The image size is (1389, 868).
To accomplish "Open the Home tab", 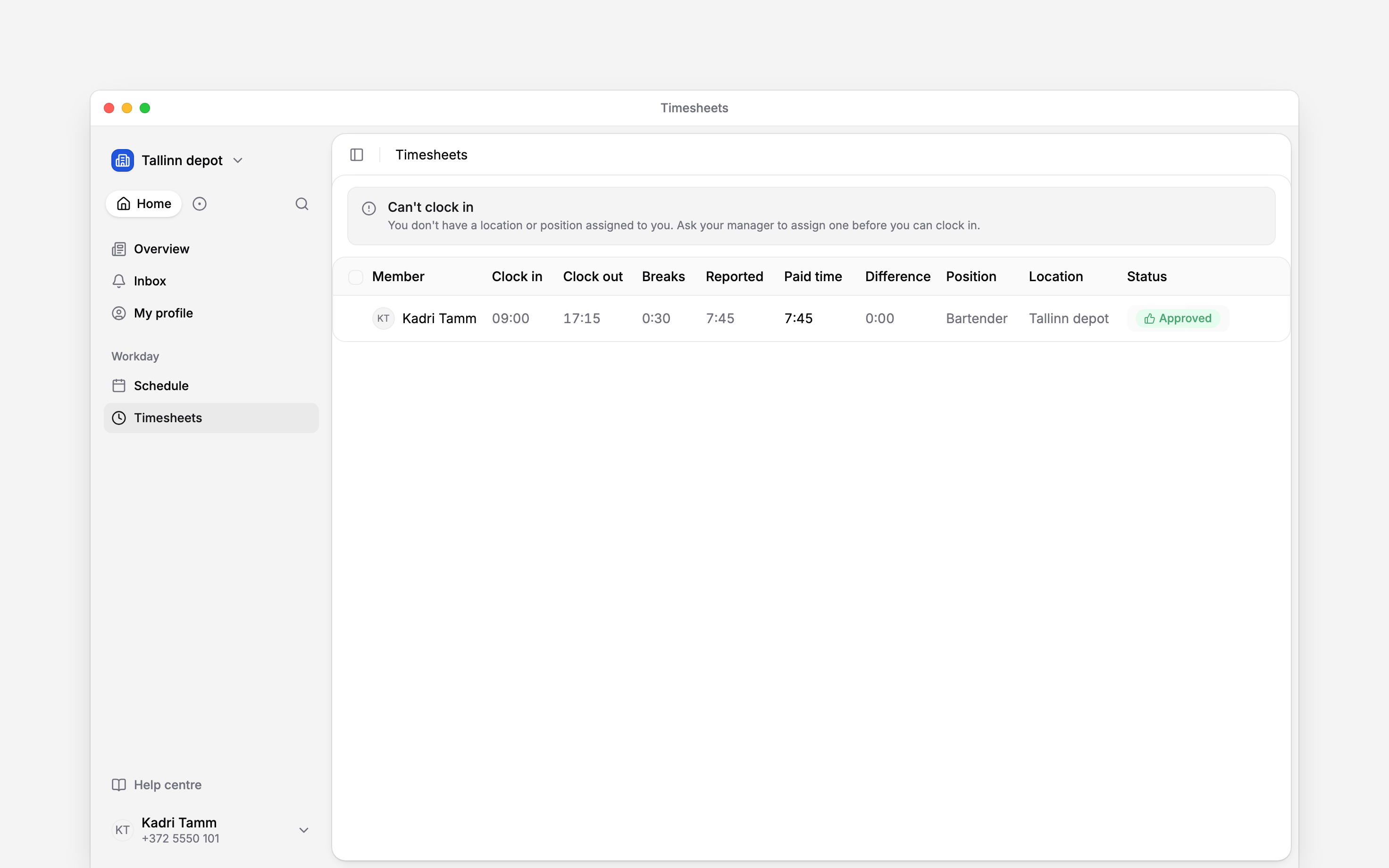I will point(143,204).
